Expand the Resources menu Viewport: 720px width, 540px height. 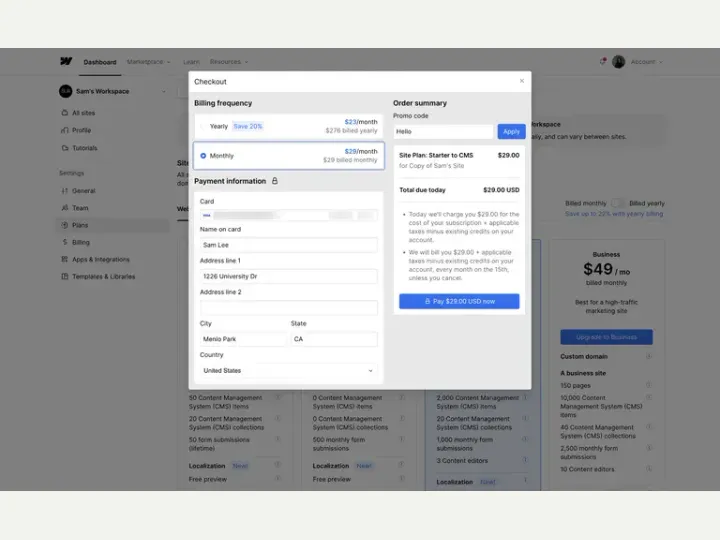[x=229, y=62]
